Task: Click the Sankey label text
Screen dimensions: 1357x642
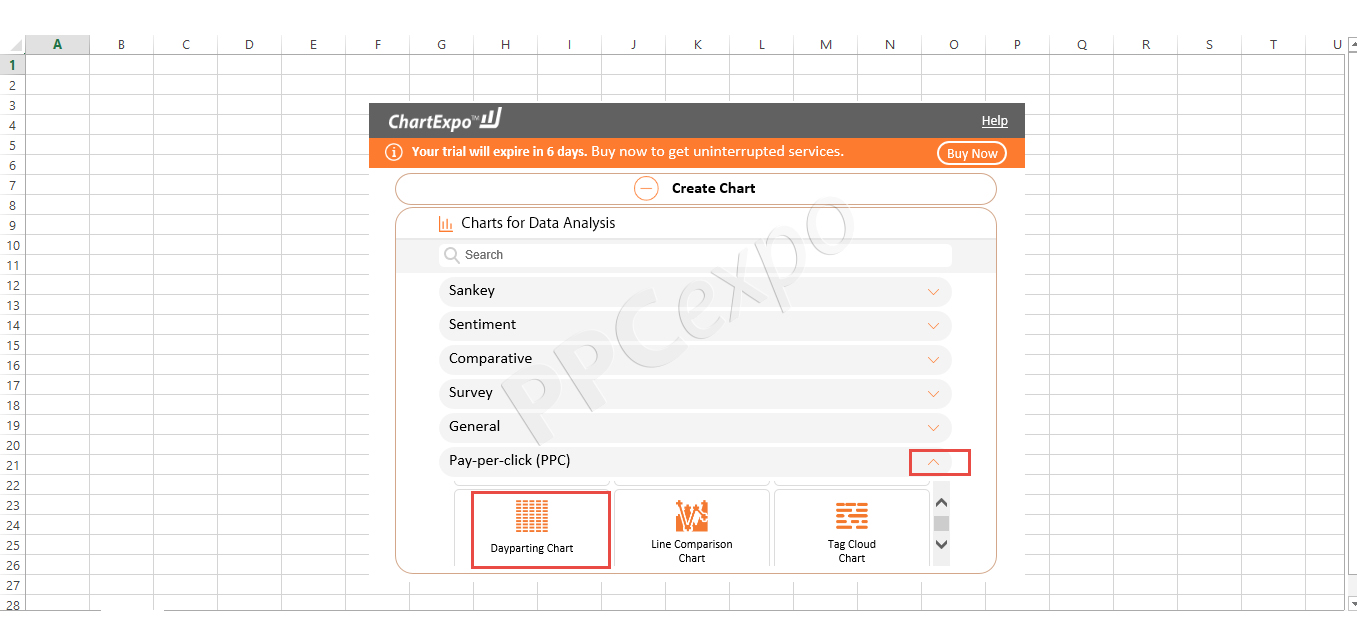Action: click(472, 291)
